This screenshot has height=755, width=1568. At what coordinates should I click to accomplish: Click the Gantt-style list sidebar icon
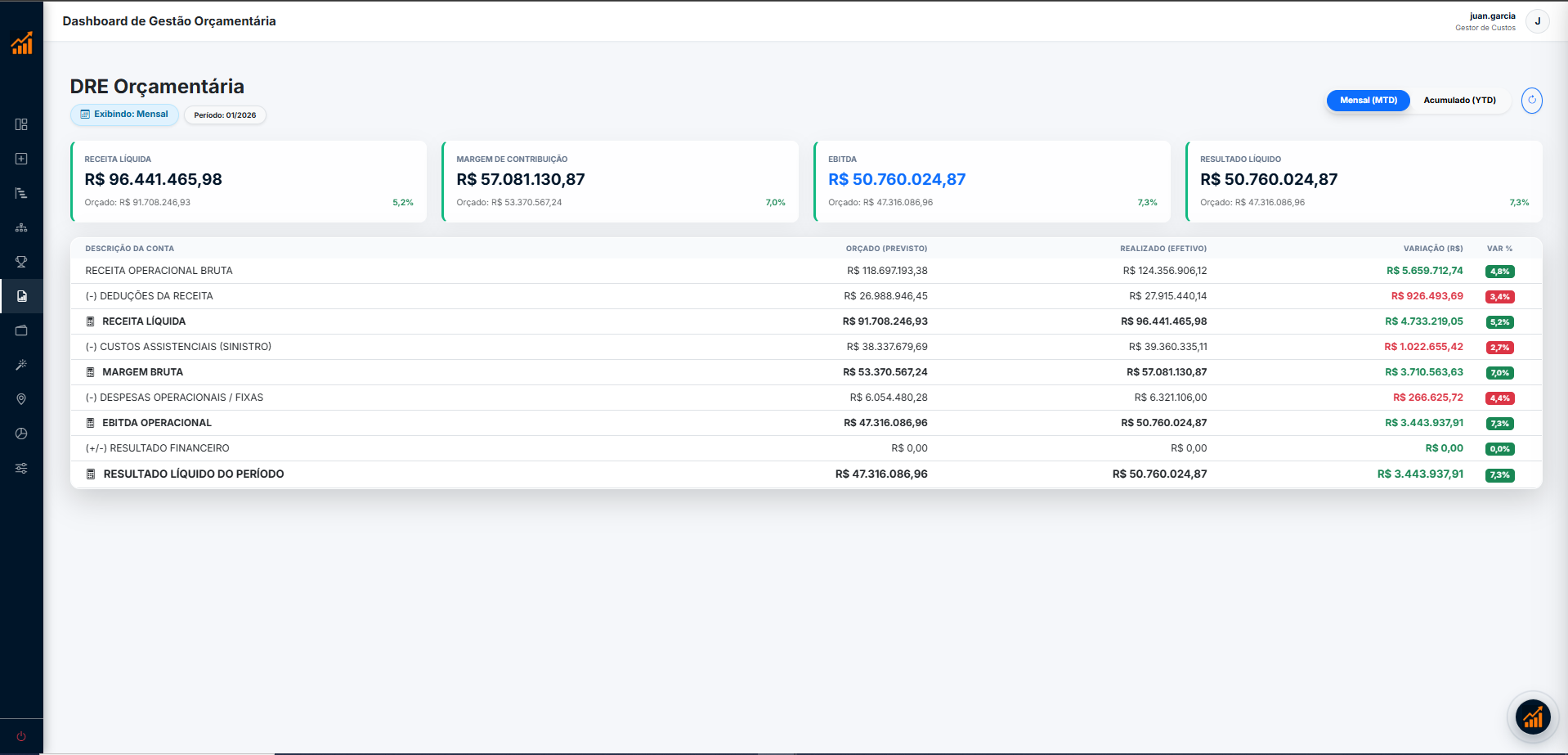[21, 193]
